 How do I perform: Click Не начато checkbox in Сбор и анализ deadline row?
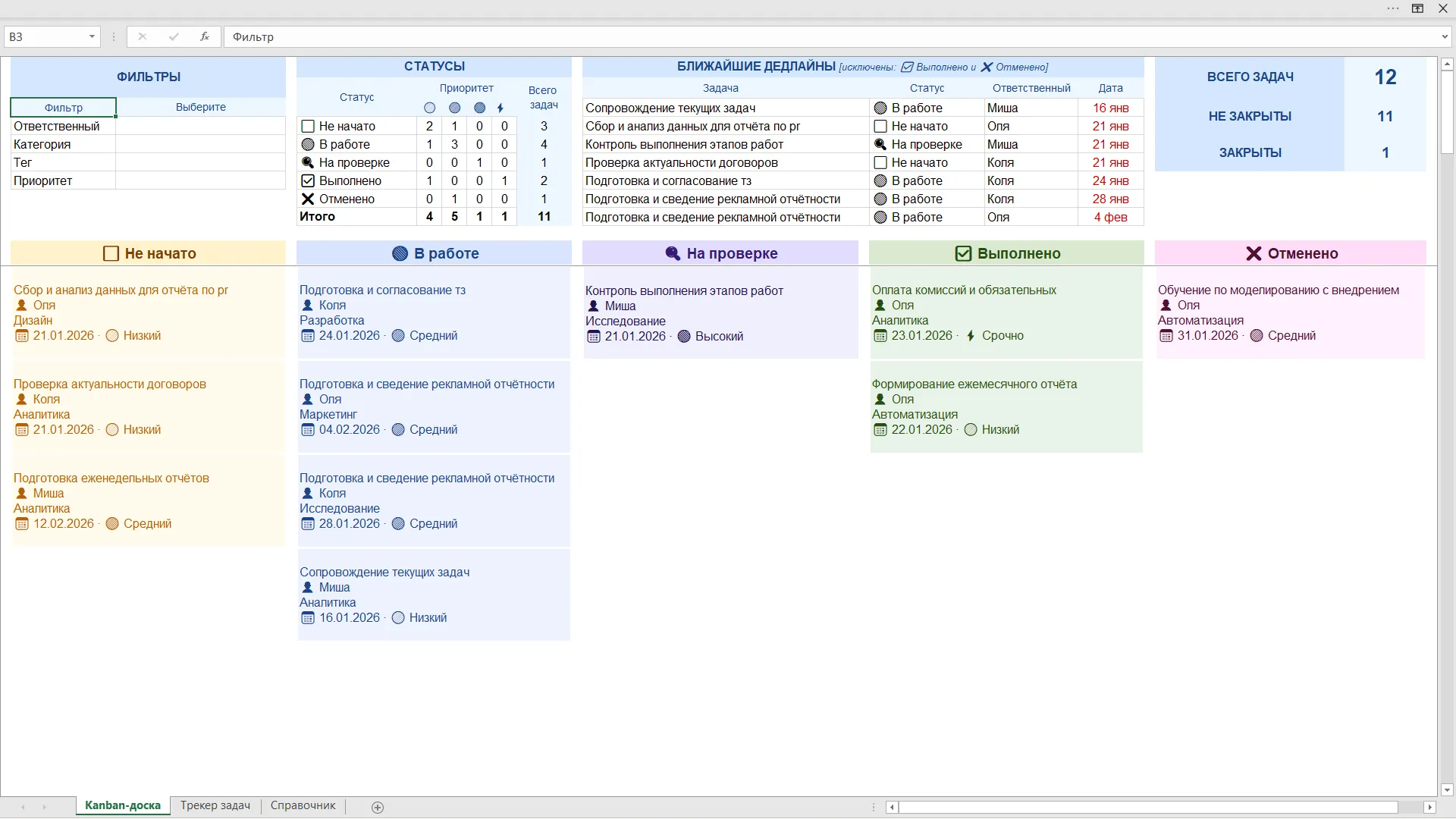tap(880, 127)
